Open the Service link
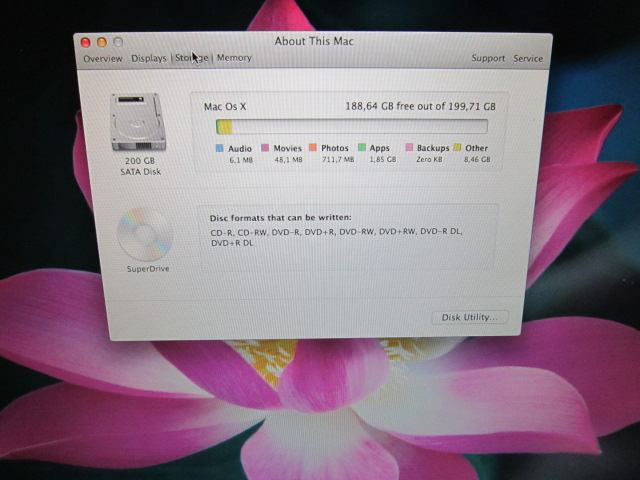Image resolution: width=640 pixels, height=480 pixels. pos(528,59)
